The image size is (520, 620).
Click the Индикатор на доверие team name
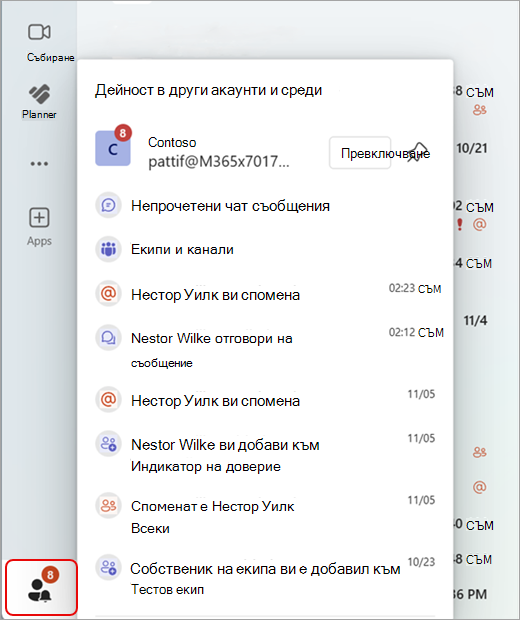[206, 467]
